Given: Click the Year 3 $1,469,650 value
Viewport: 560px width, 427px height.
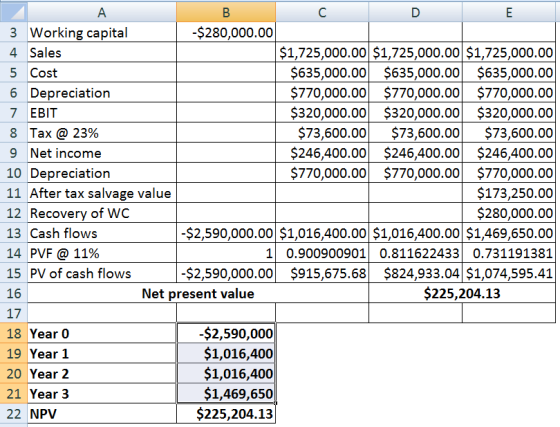Looking at the screenshot, I should point(226,394).
